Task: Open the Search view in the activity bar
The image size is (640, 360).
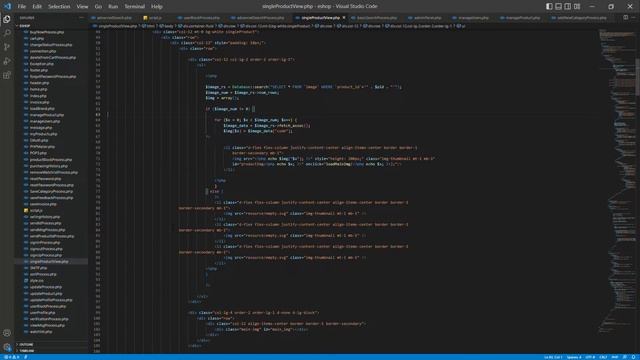Action: click(7, 33)
